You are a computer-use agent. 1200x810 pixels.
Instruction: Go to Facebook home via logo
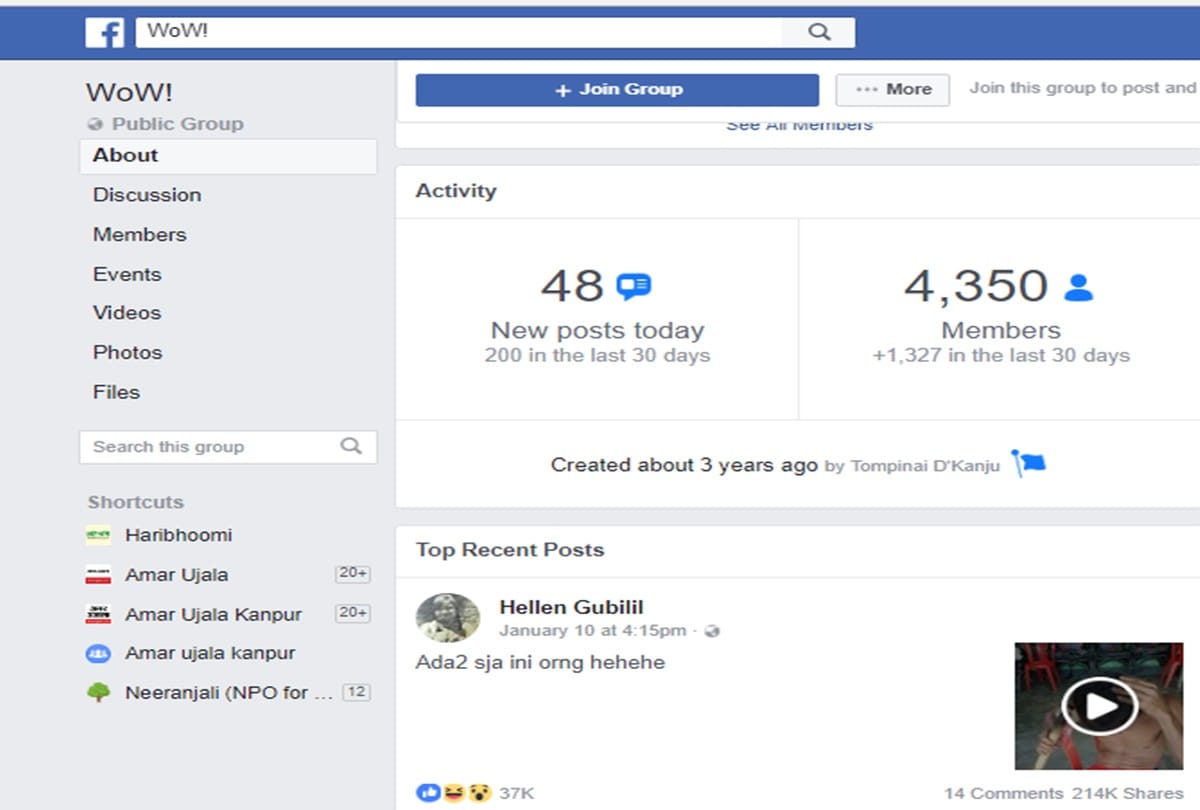tap(104, 32)
